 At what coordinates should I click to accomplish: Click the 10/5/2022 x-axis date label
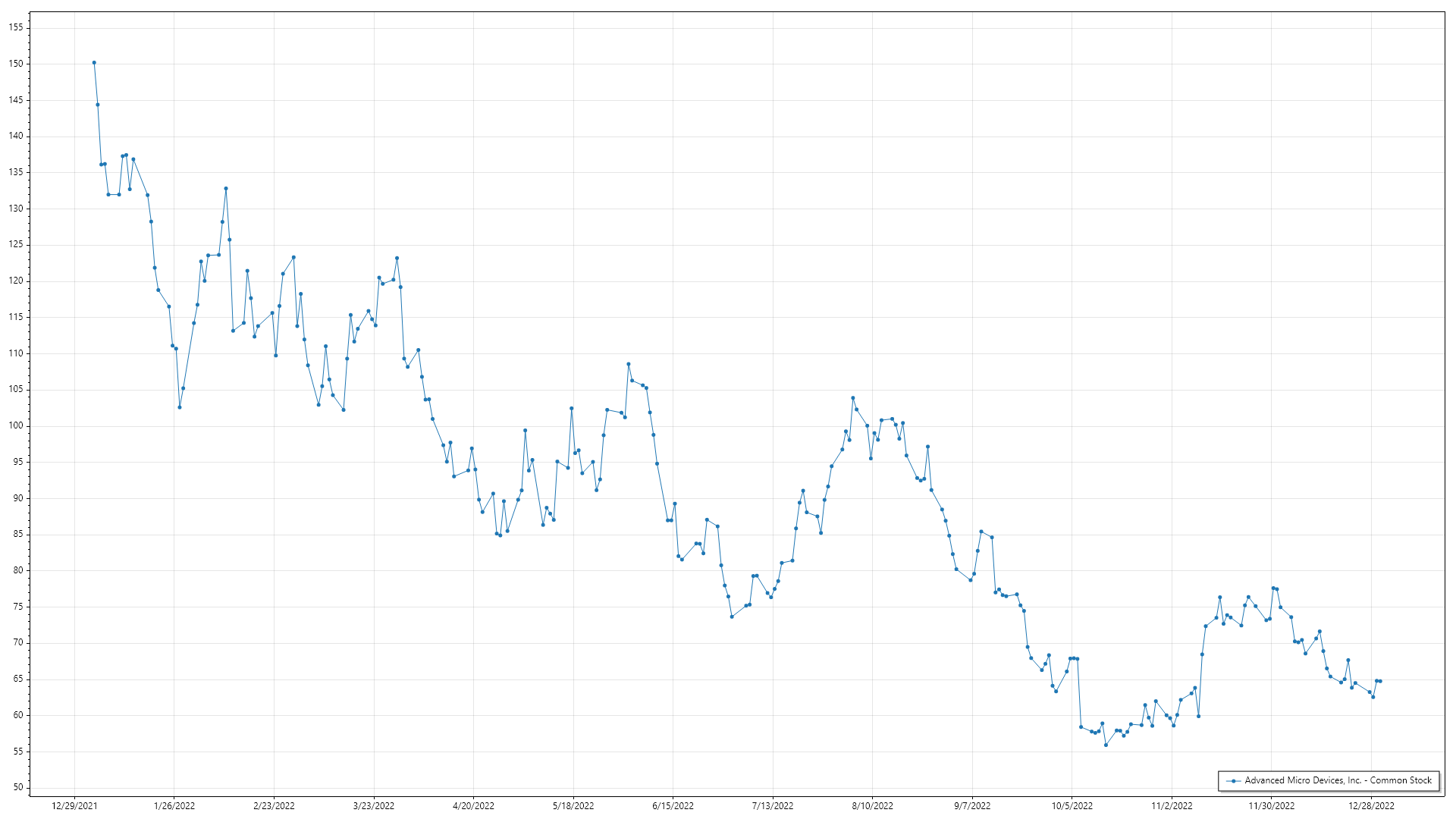point(1072,806)
